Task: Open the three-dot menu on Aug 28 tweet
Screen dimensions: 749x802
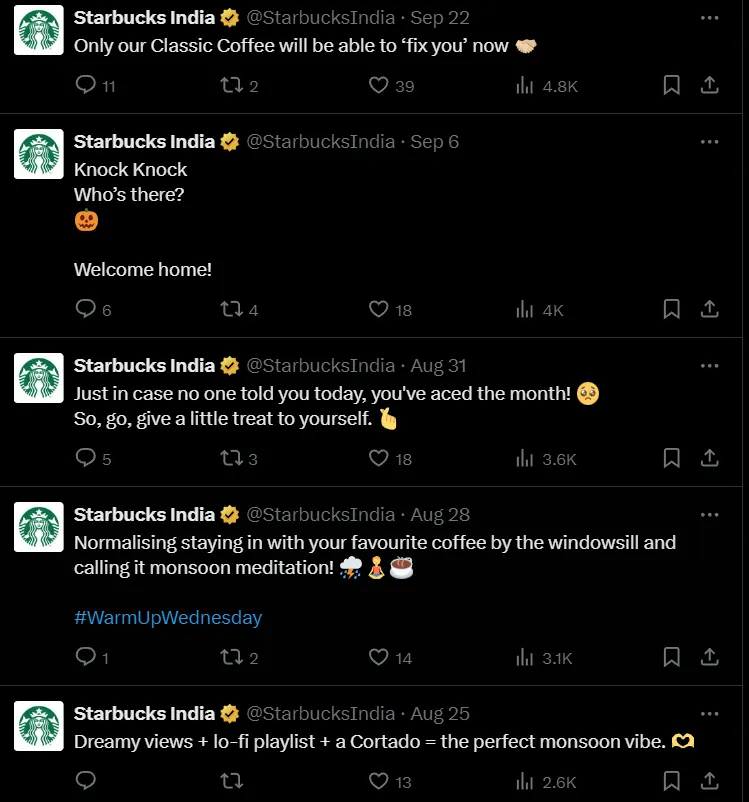Action: click(x=709, y=515)
